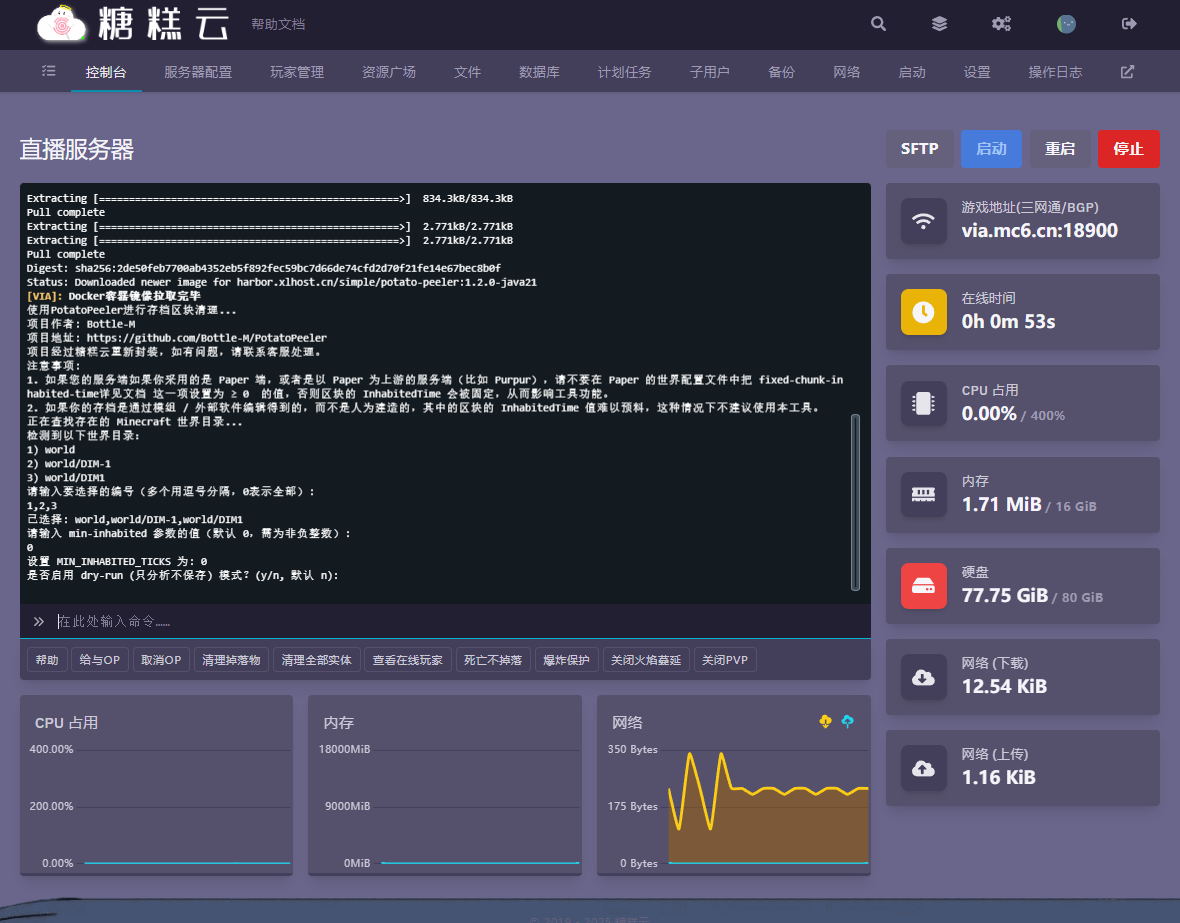Click the search magnifier icon in header
This screenshot has width=1180, height=923.
click(878, 24)
